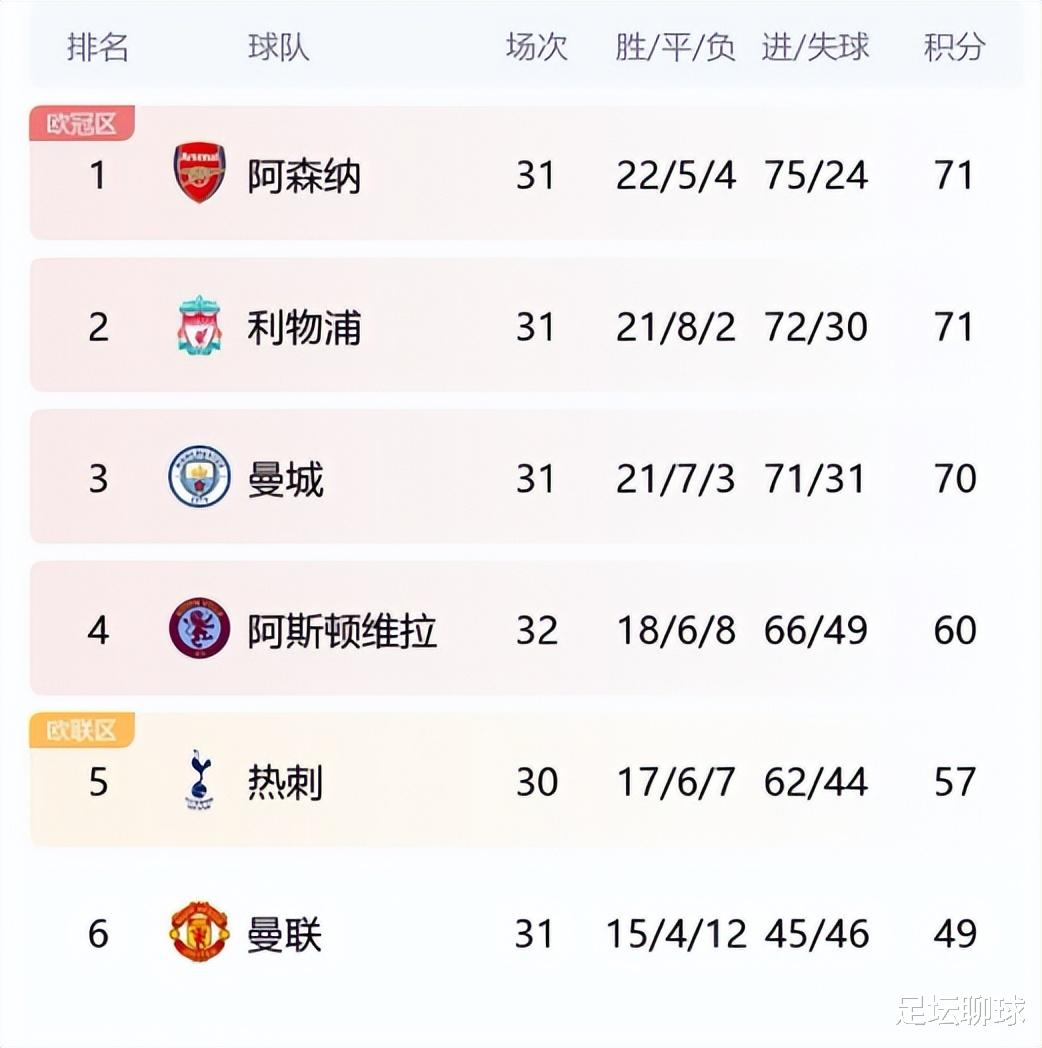Click the Liverpool club crest
This screenshot has height=1048, width=1042.
199,325
